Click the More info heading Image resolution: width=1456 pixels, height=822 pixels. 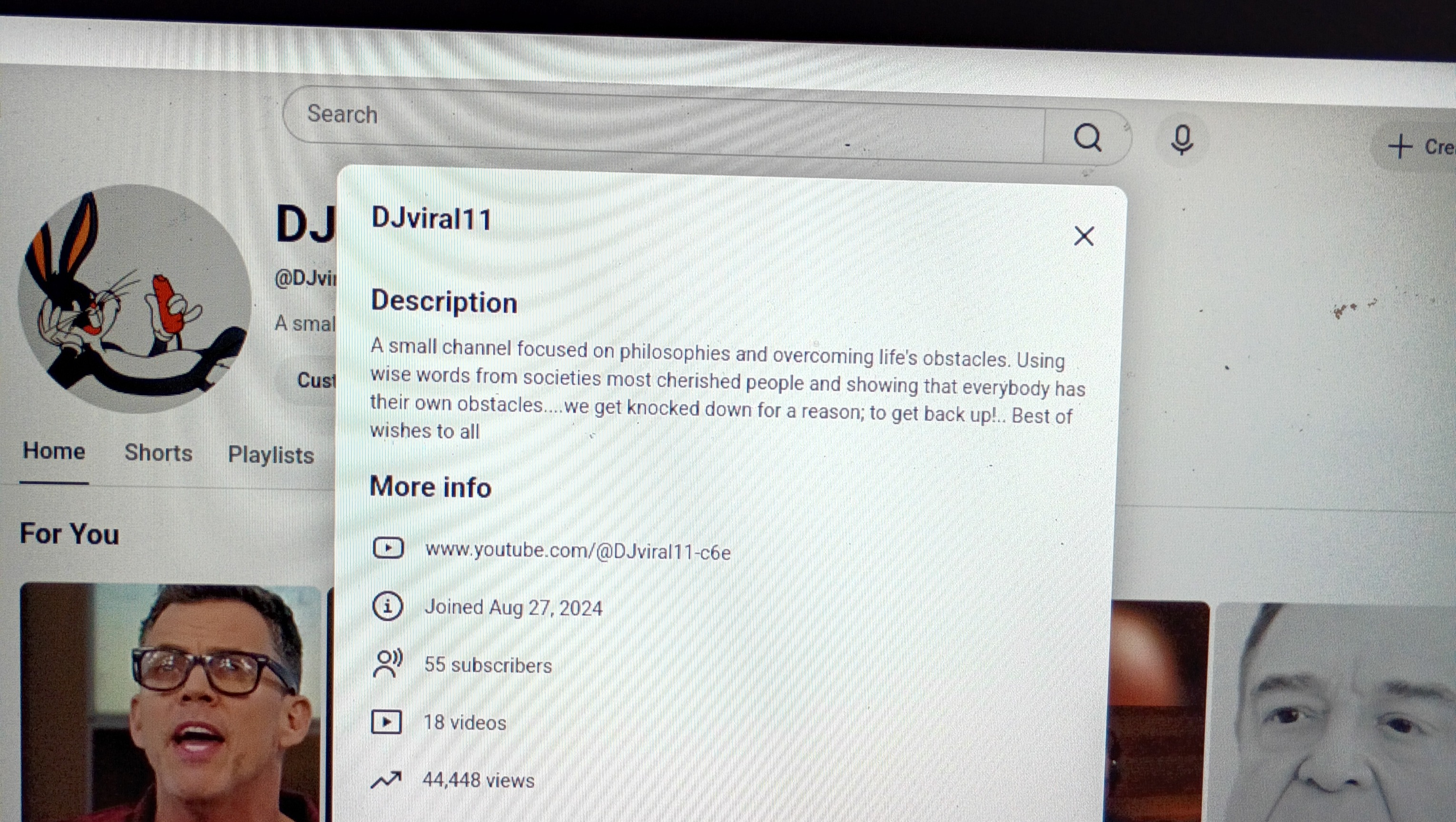coord(431,487)
